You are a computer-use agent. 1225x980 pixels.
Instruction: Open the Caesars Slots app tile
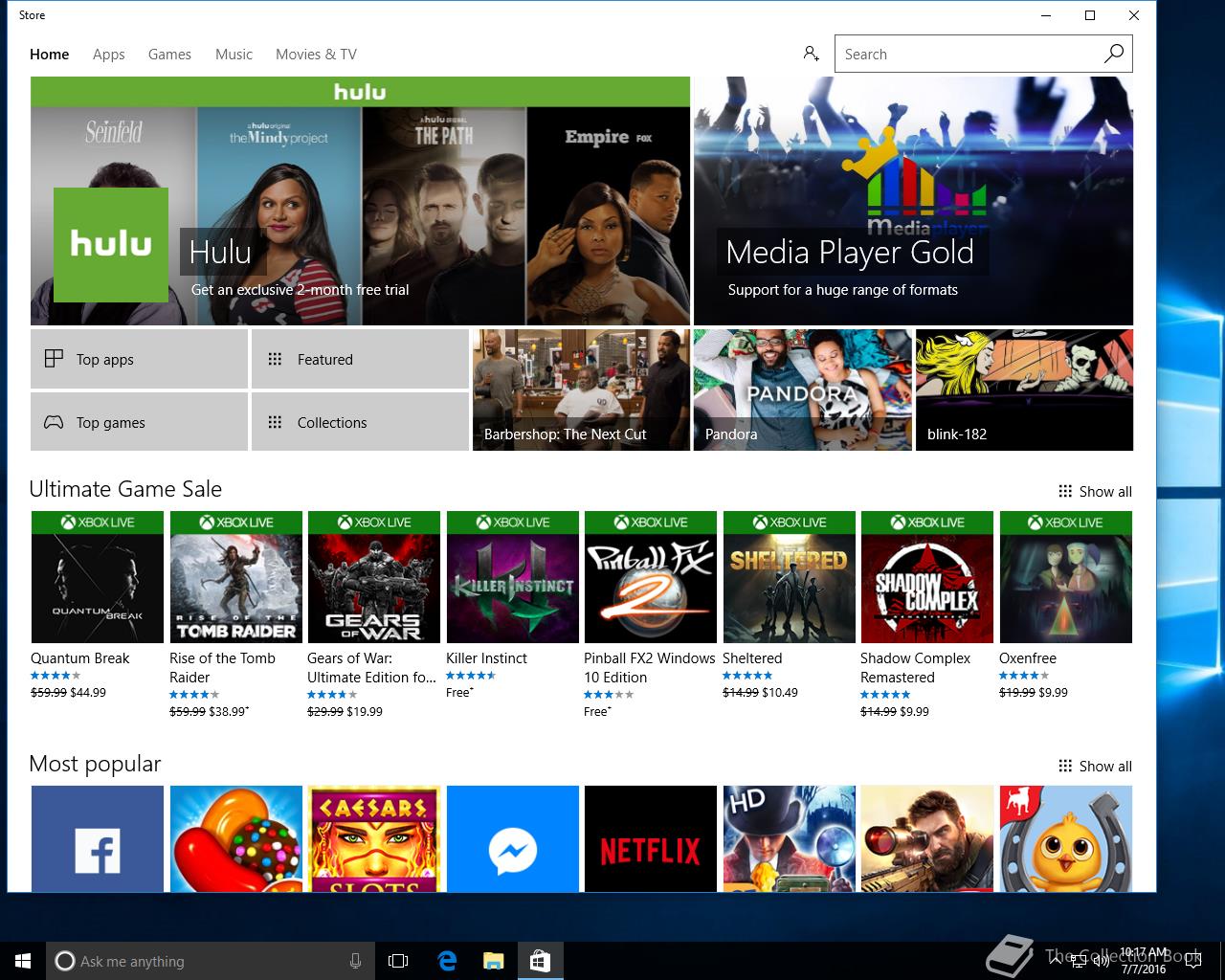[x=374, y=838]
